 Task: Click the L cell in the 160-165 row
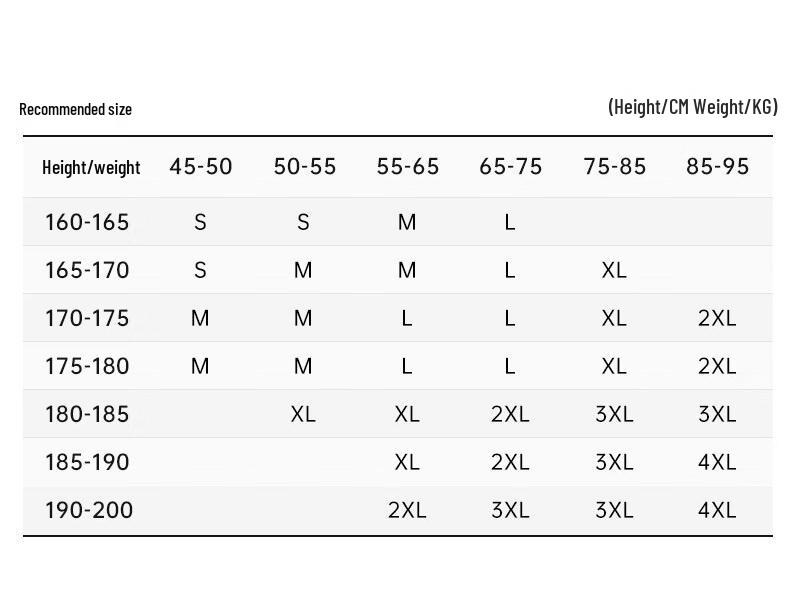(510, 222)
